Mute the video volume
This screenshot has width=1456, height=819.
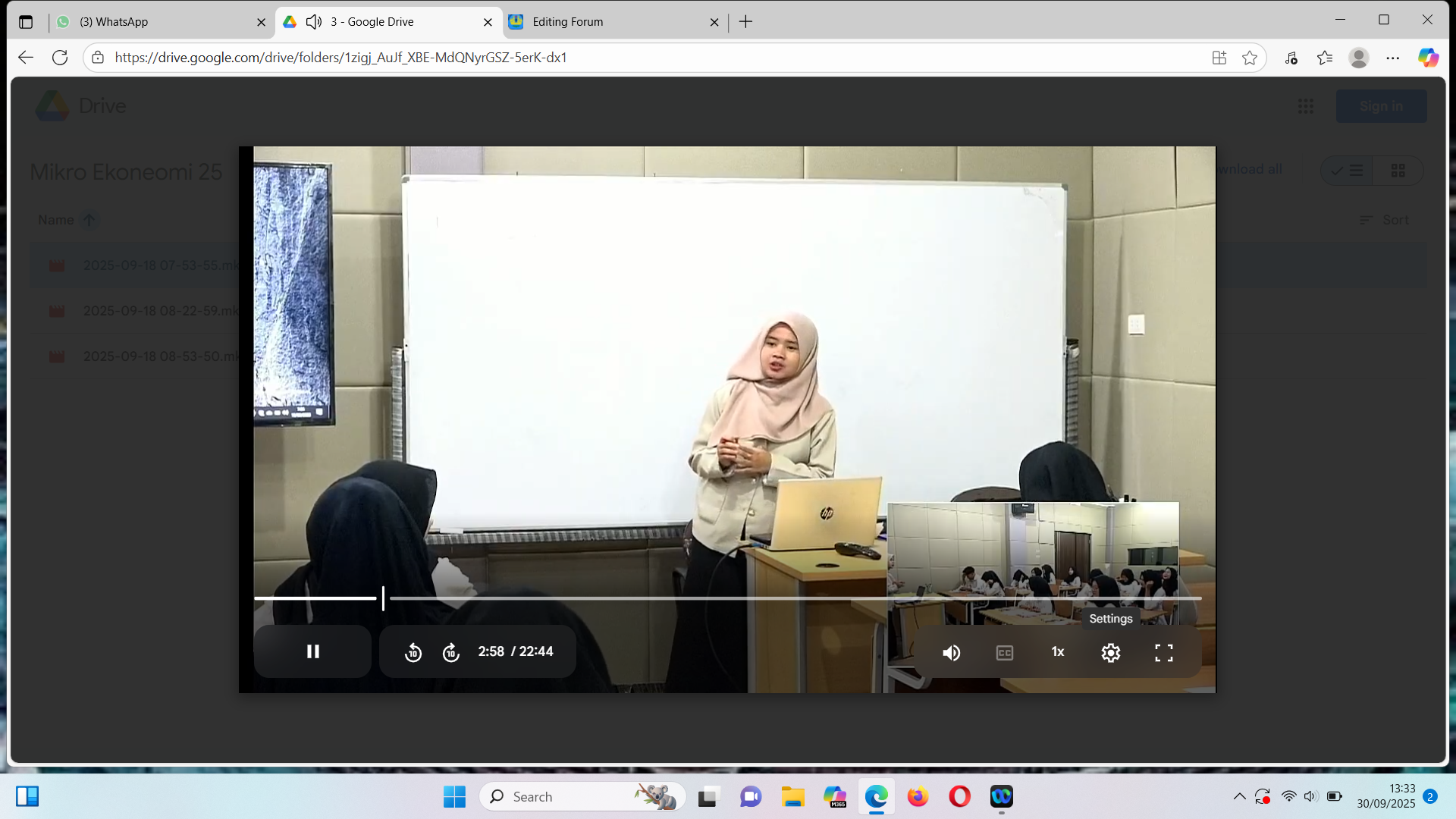pos(951,652)
